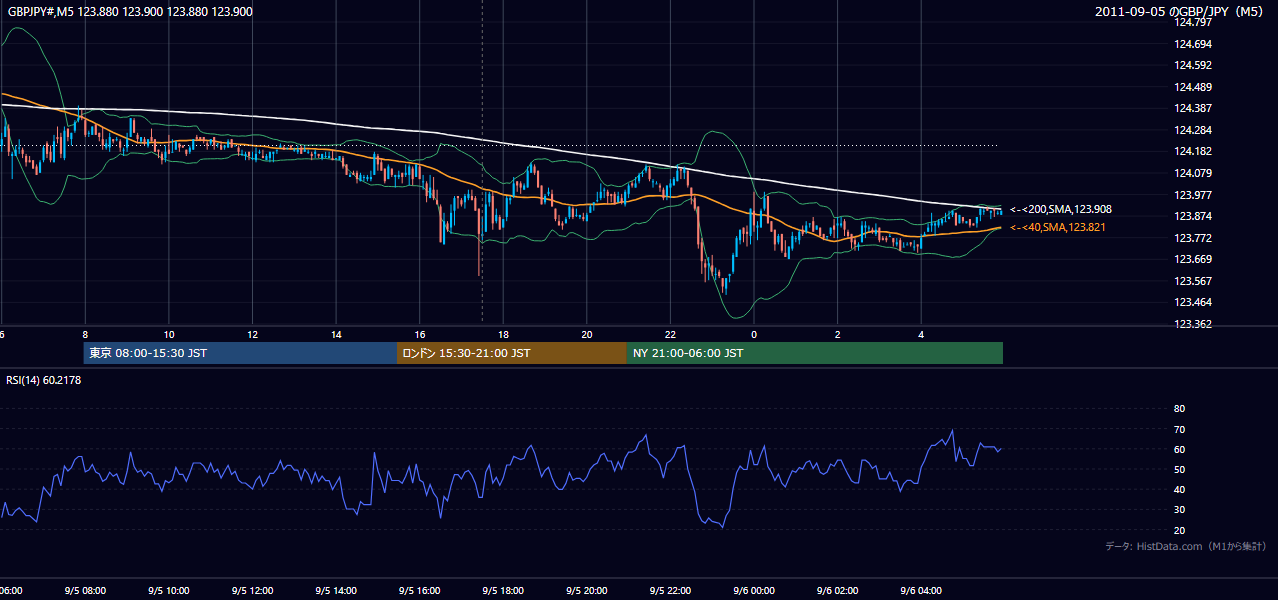Click the 9/5 18:00 time axis label
Viewport: 1278px width, 600px height.
pyautogui.click(x=503, y=591)
